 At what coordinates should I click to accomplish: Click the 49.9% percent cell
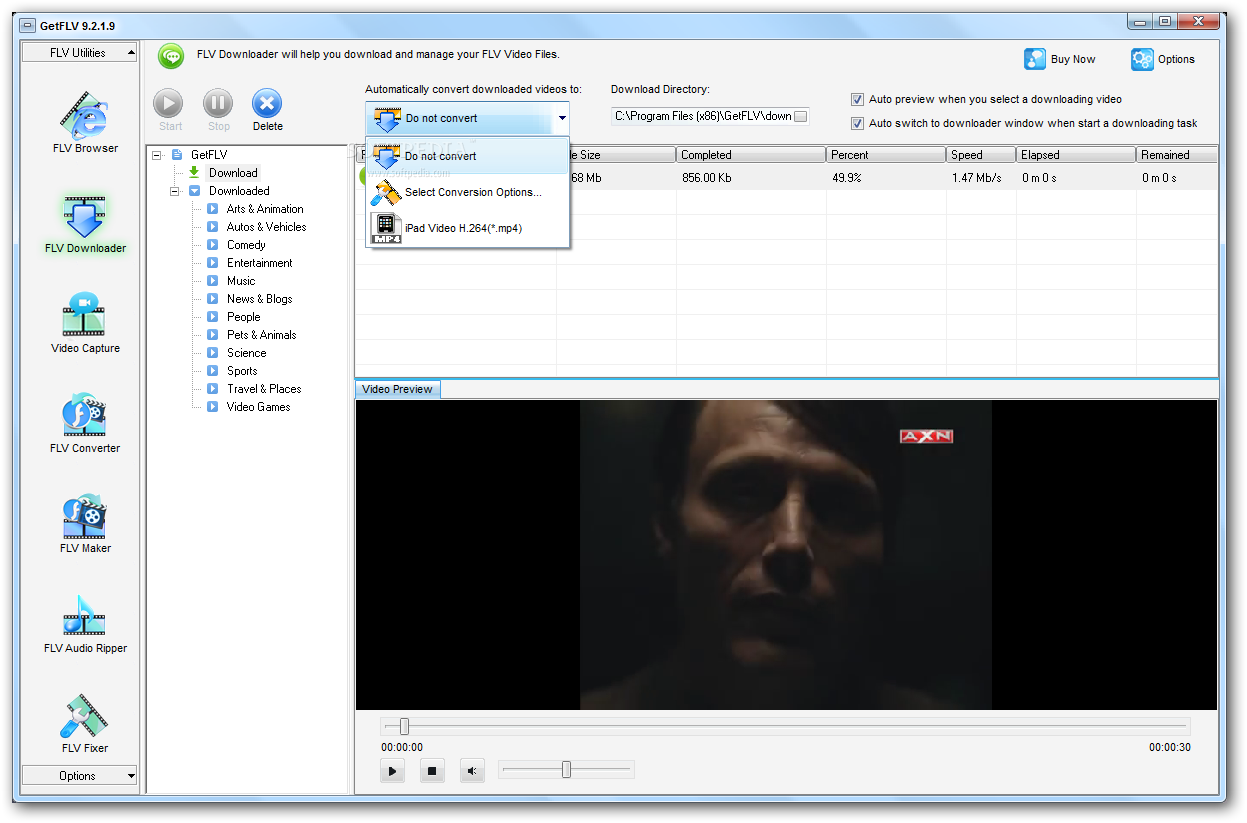(846, 178)
